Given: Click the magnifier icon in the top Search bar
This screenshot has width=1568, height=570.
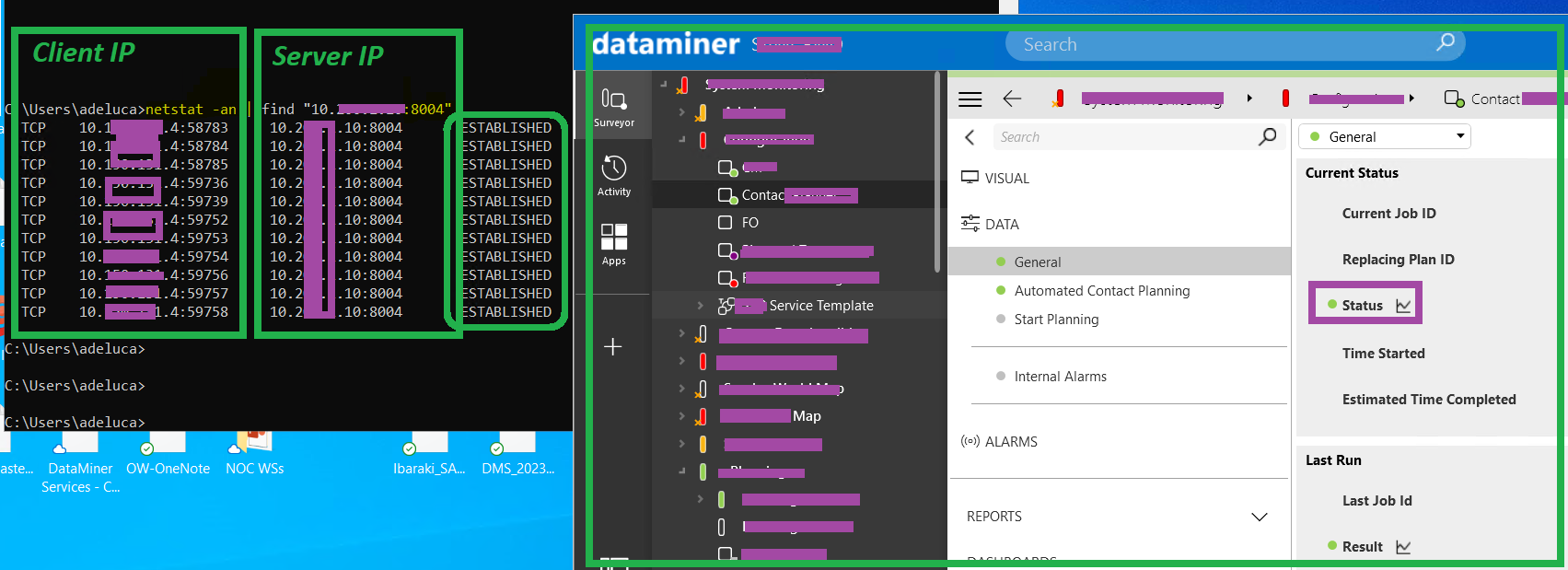Looking at the screenshot, I should pyautogui.click(x=1446, y=42).
